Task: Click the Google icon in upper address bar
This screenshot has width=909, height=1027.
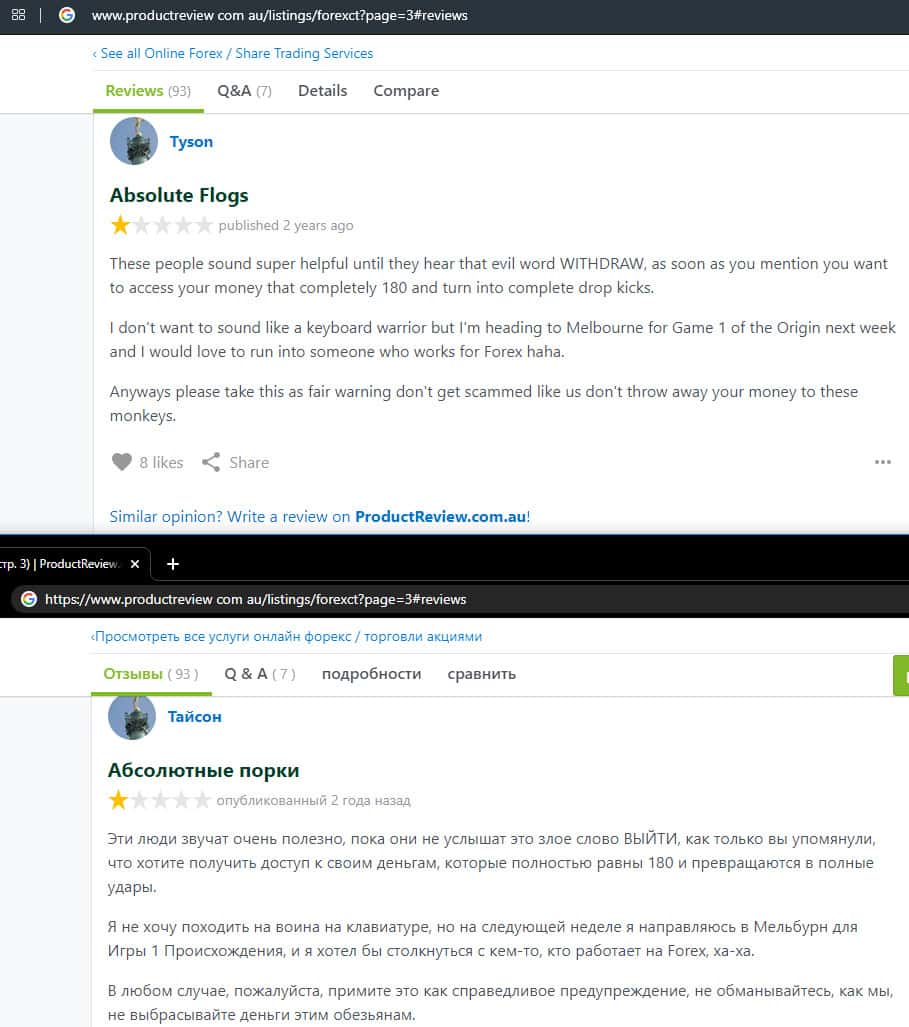Action: tap(67, 14)
